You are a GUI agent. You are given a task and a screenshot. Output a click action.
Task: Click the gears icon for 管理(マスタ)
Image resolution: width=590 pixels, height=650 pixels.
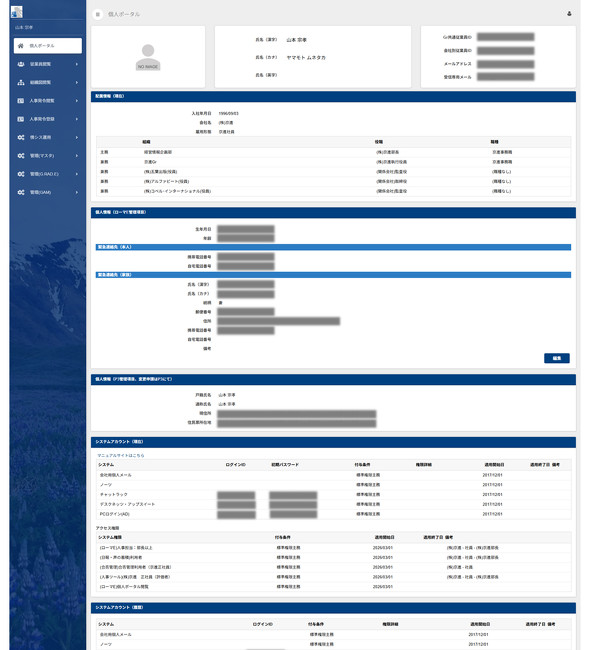21,155
